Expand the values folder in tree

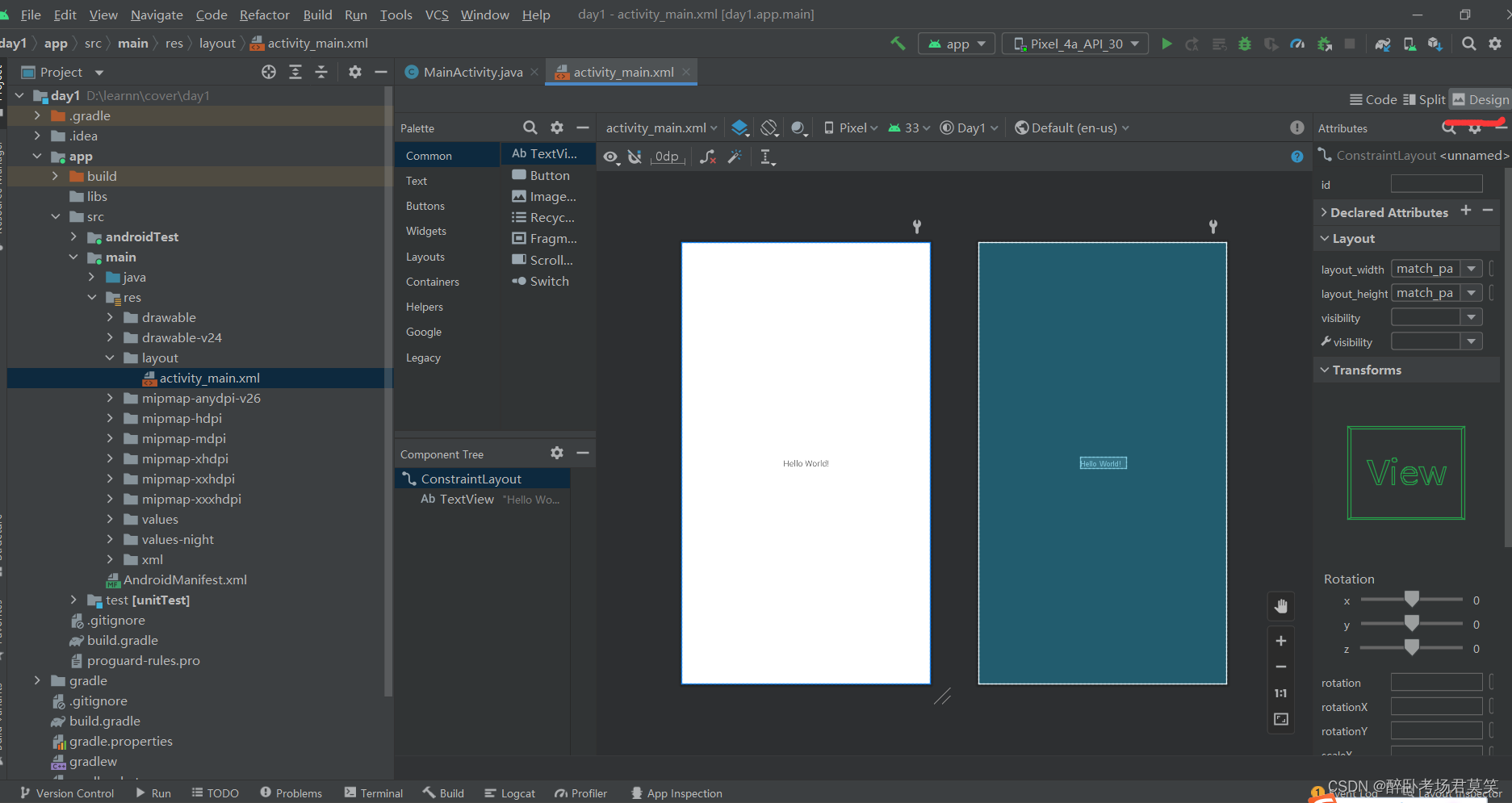point(111,519)
